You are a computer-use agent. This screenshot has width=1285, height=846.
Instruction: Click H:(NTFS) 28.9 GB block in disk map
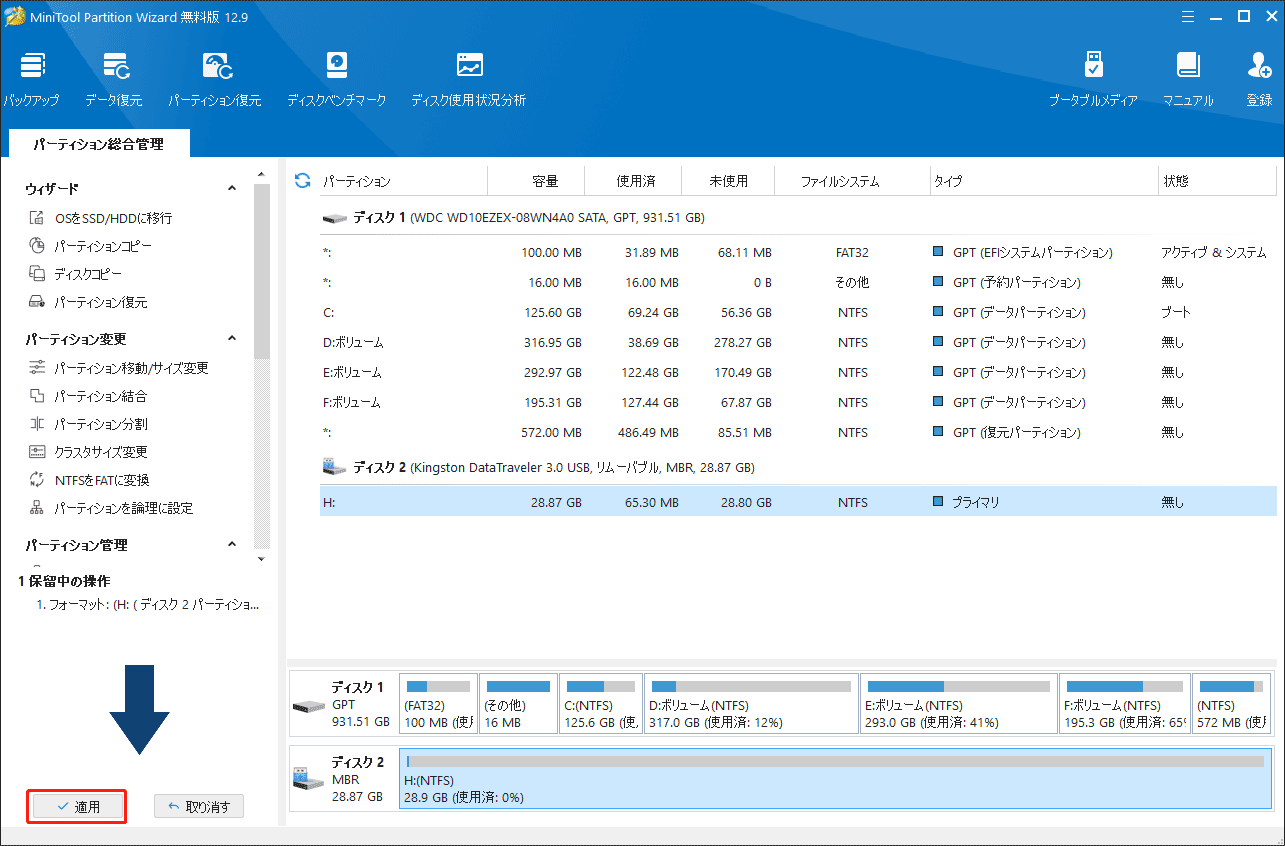click(835, 777)
